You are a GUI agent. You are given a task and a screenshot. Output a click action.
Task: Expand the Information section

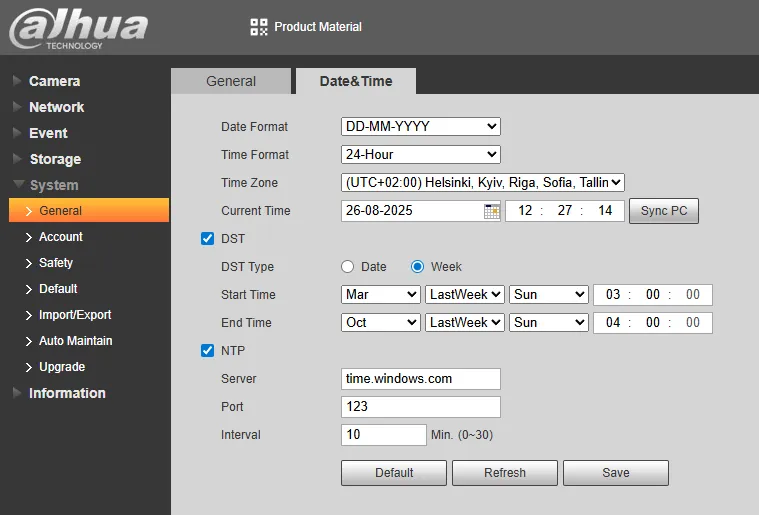coord(67,393)
